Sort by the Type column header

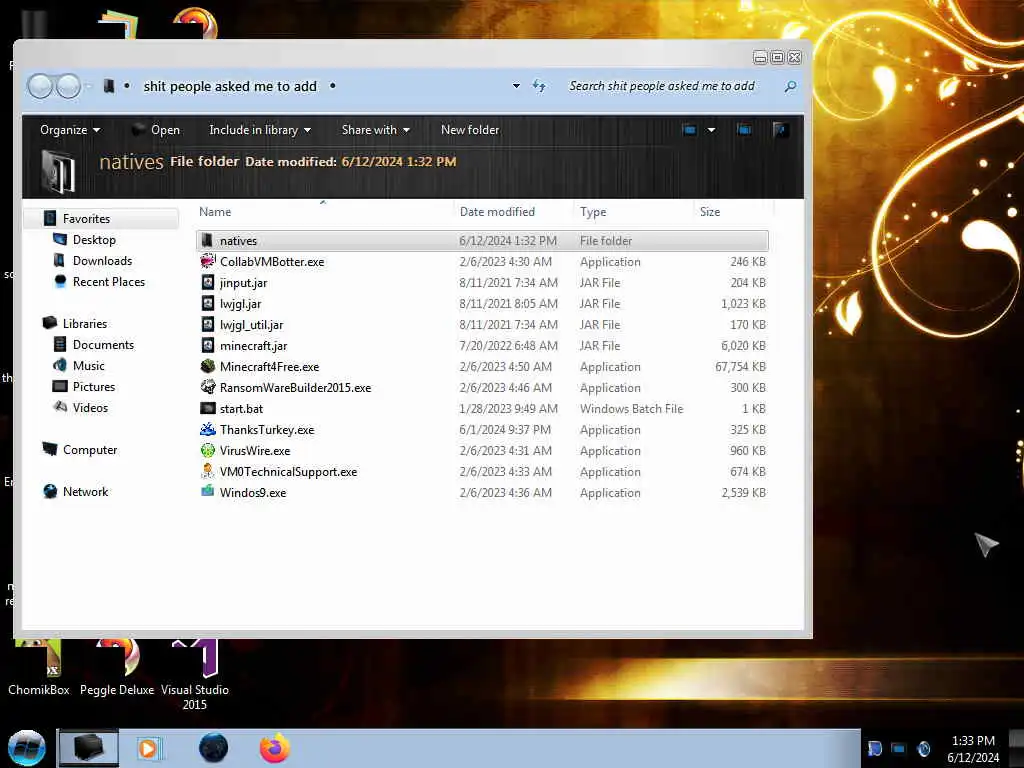tap(593, 212)
